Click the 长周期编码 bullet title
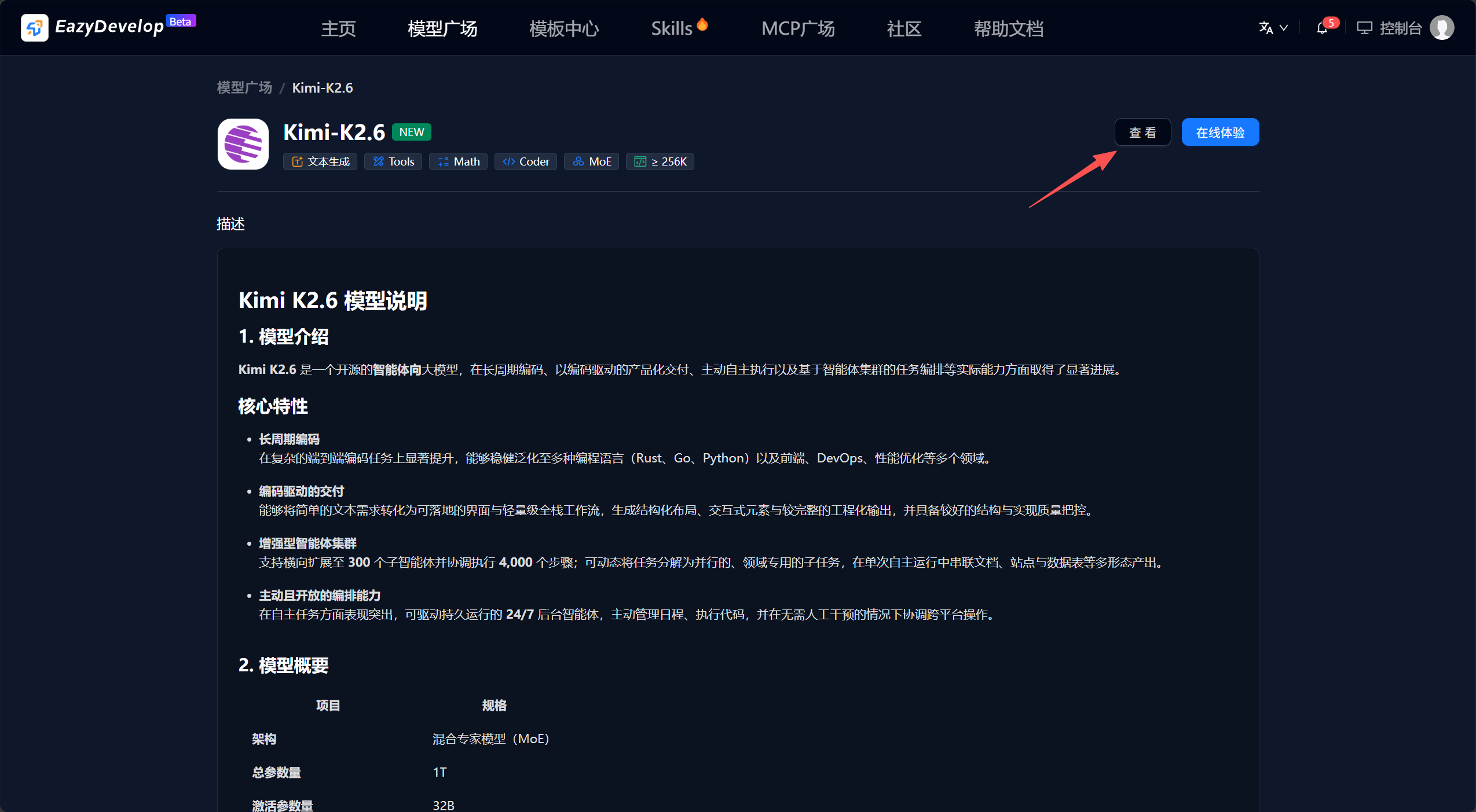Image resolution: width=1476 pixels, height=812 pixels. [x=289, y=439]
